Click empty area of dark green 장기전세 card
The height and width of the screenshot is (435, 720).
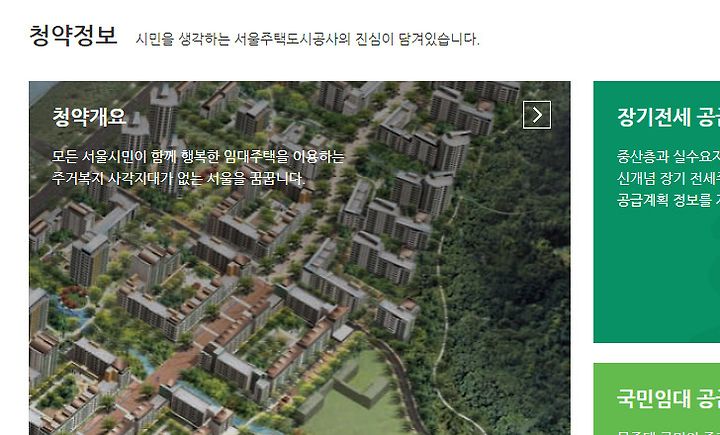(657, 276)
